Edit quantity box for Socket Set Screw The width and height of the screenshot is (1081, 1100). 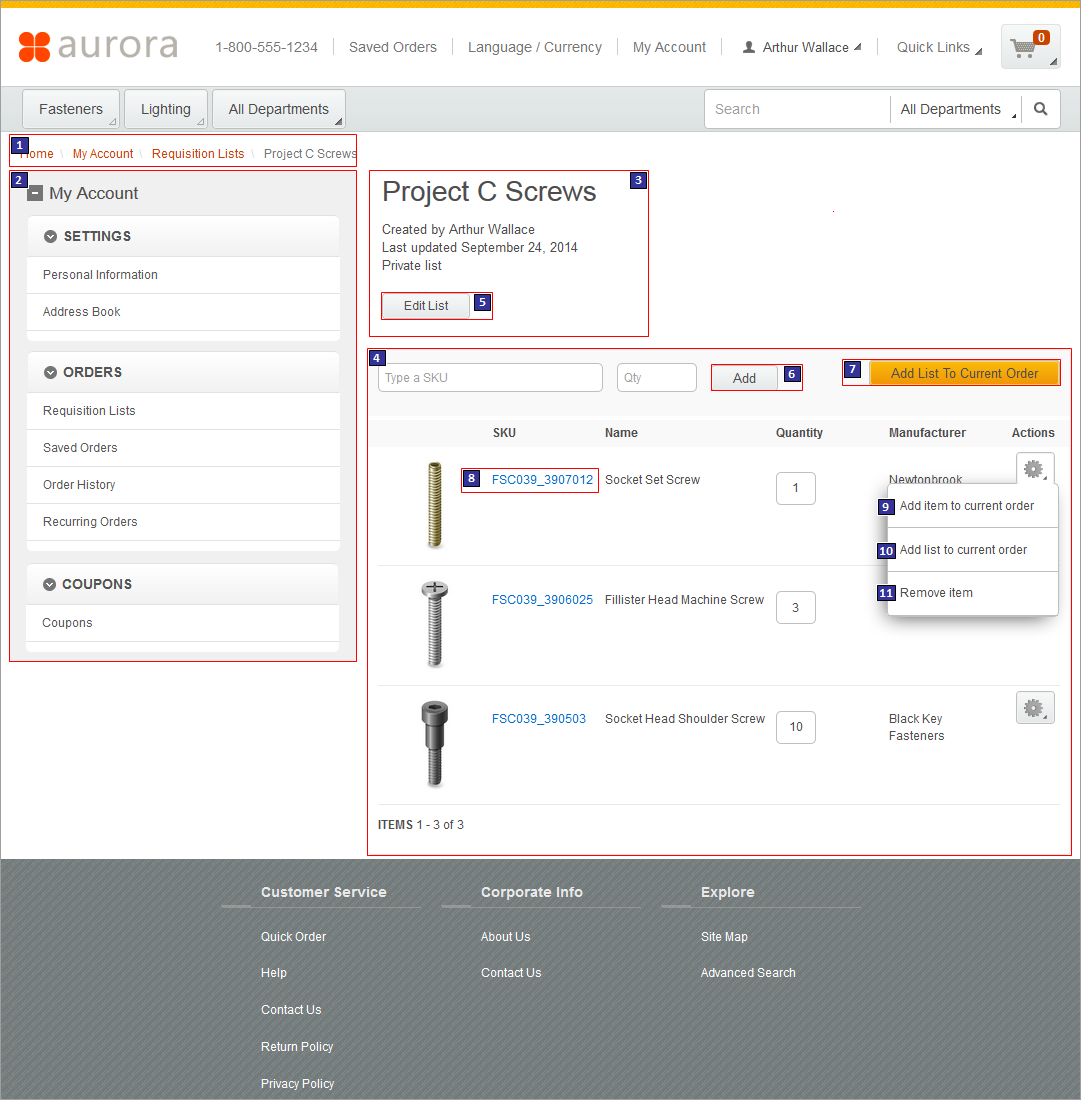coord(795,488)
